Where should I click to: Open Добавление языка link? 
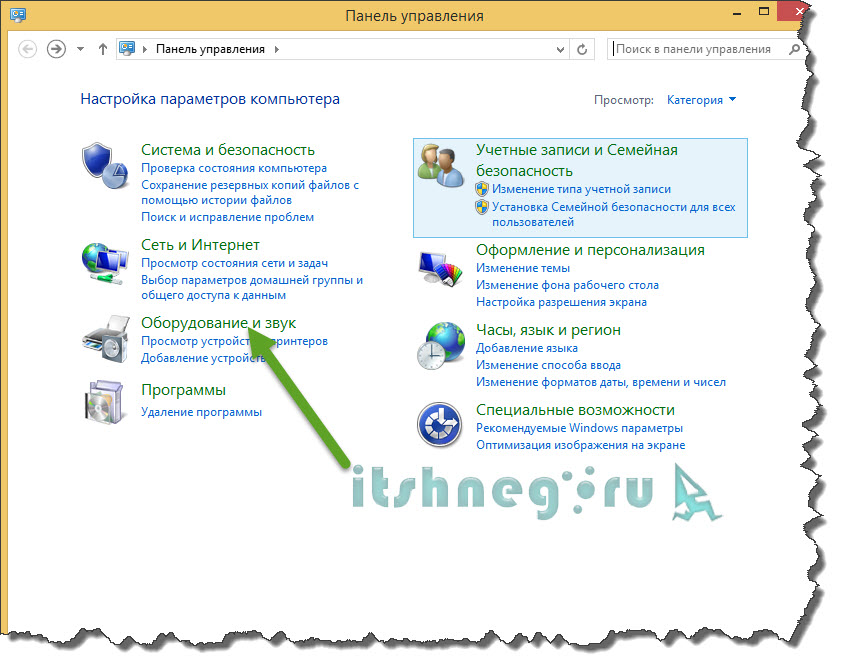tap(527, 348)
